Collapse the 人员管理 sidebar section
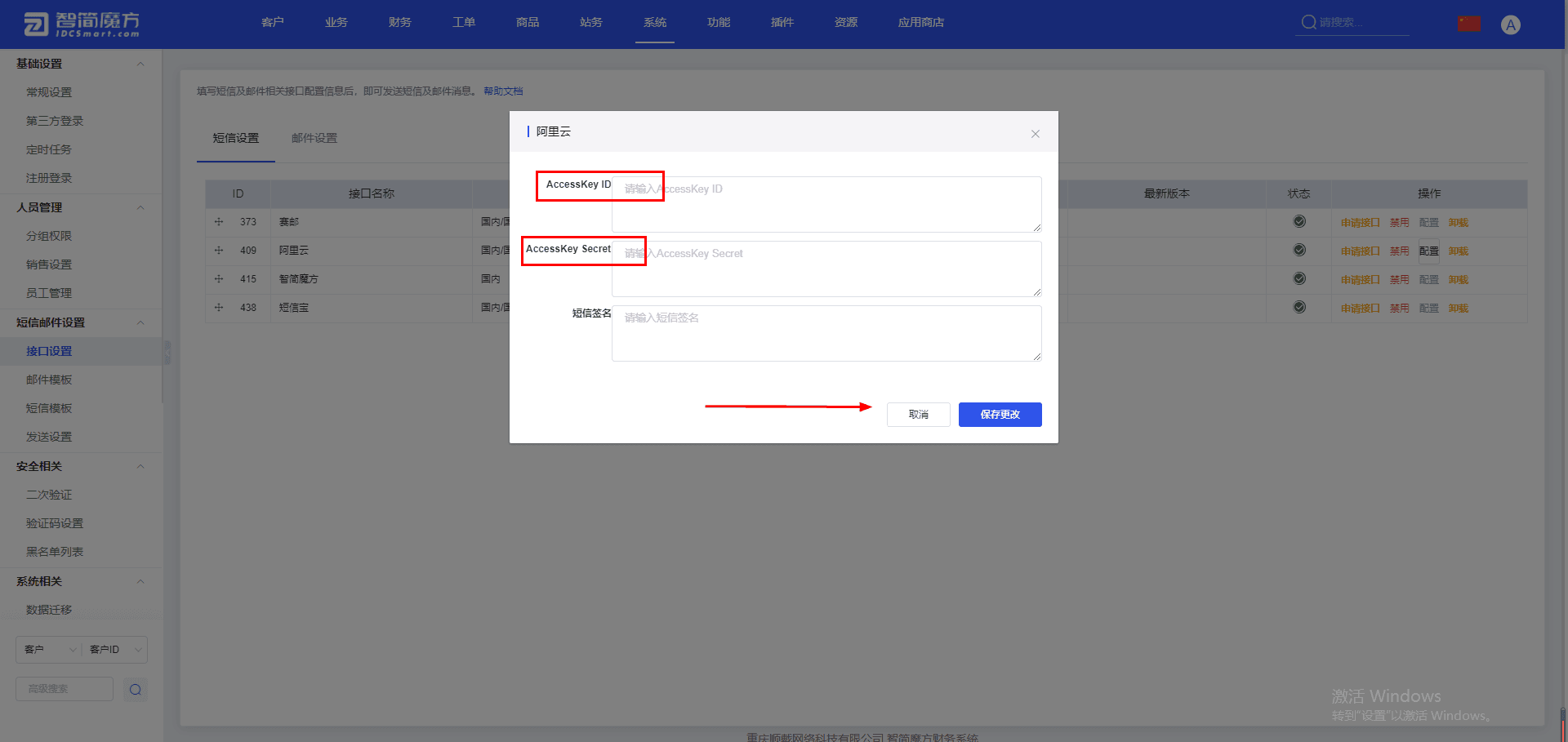1568x742 pixels. click(x=140, y=207)
